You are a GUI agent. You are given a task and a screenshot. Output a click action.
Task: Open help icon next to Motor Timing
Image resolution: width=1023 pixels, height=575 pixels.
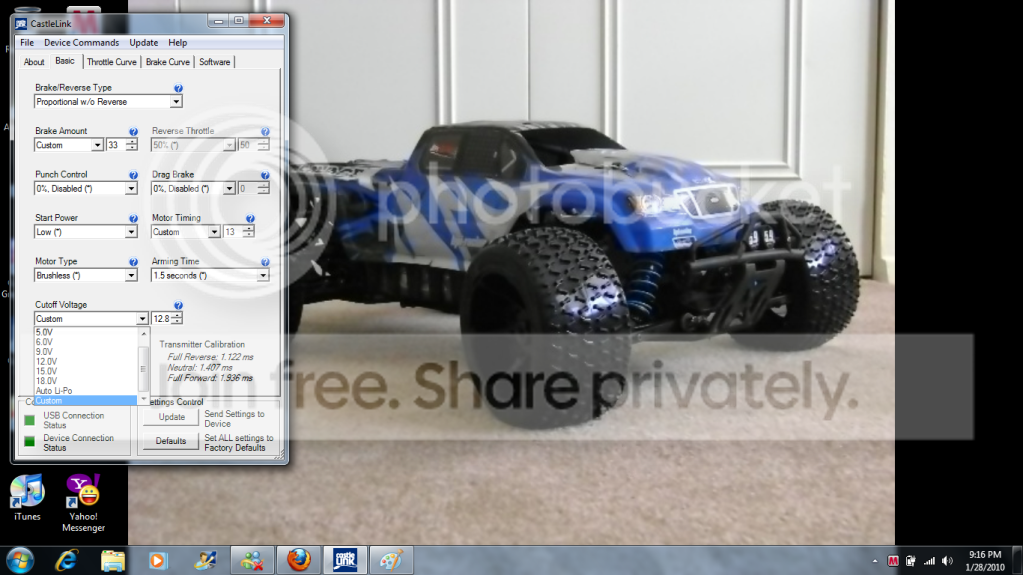click(x=250, y=219)
